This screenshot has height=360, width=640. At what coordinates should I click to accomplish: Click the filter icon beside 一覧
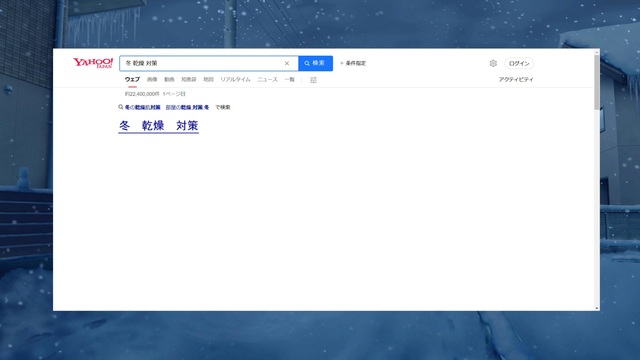pyautogui.click(x=313, y=80)
